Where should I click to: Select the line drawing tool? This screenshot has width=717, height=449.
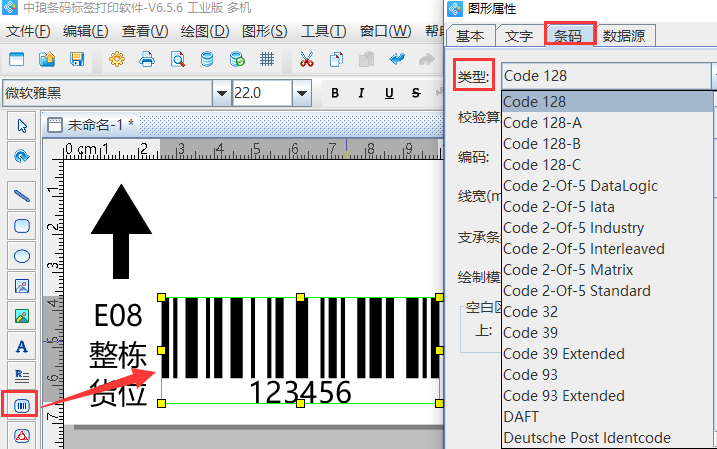[21, 194]
